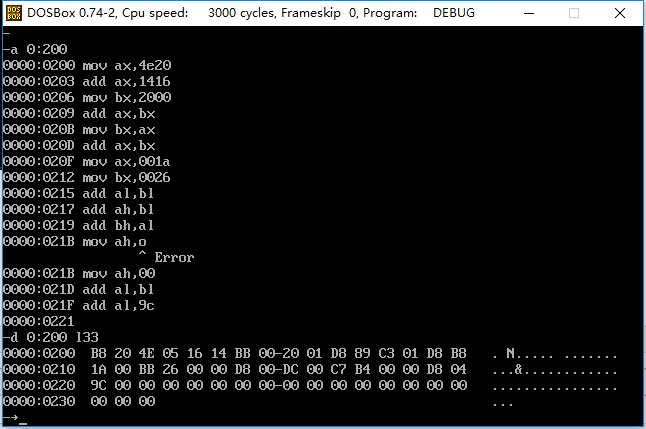Click the '-a 0:200' command line
This screenshot has height=429, width=646.
(x=35, y=49)
